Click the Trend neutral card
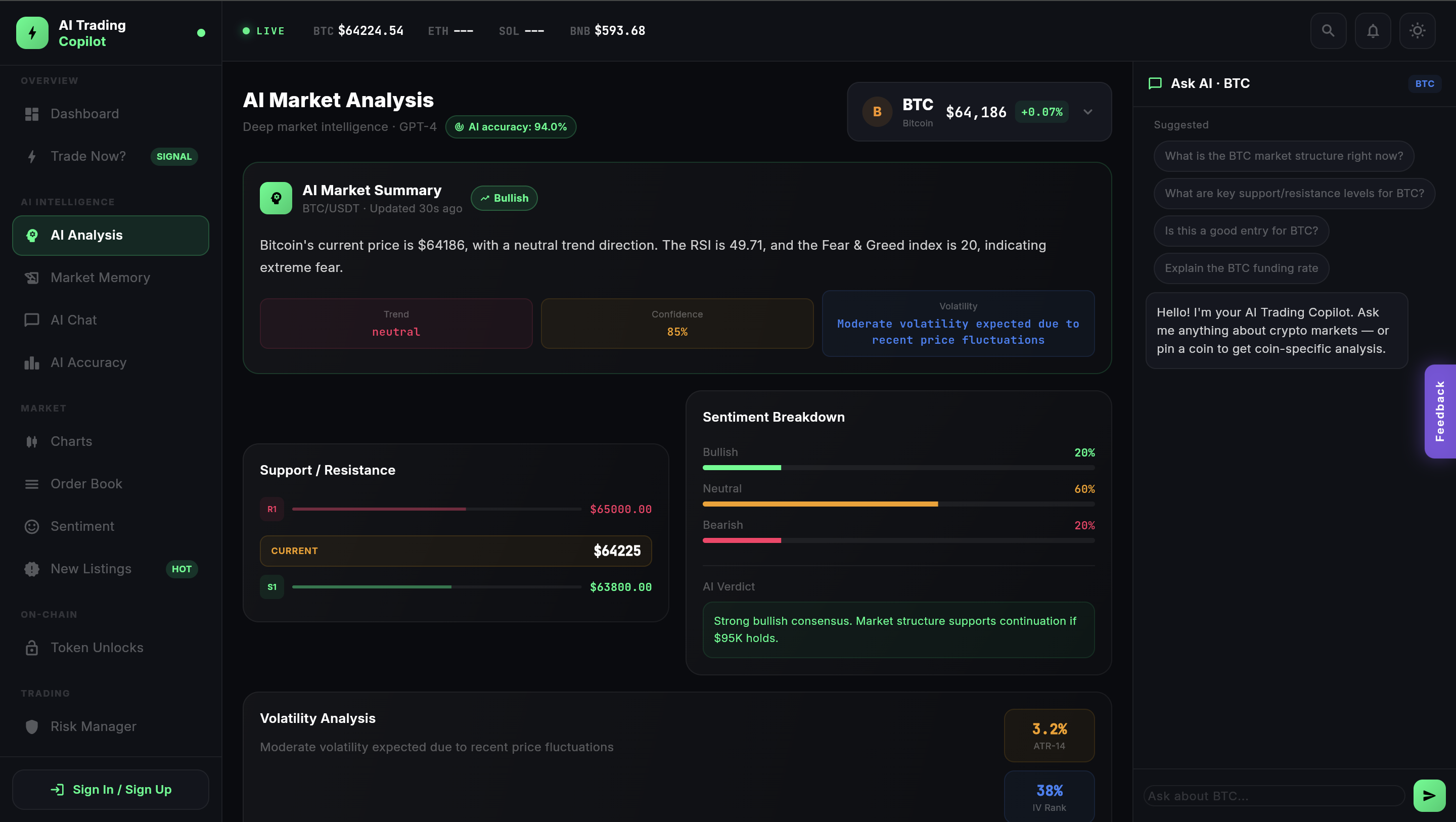Viewport: 1456px width, 822px height. [x=396, y=324]
